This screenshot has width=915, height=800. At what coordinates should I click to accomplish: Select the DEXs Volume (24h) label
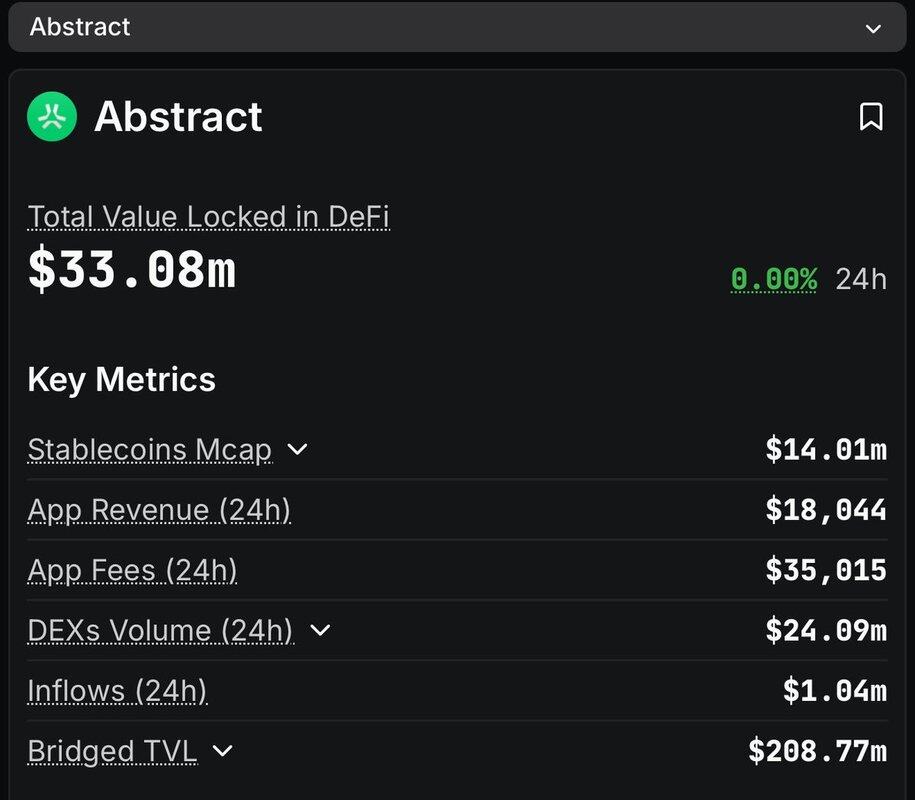tap(160, 630)
